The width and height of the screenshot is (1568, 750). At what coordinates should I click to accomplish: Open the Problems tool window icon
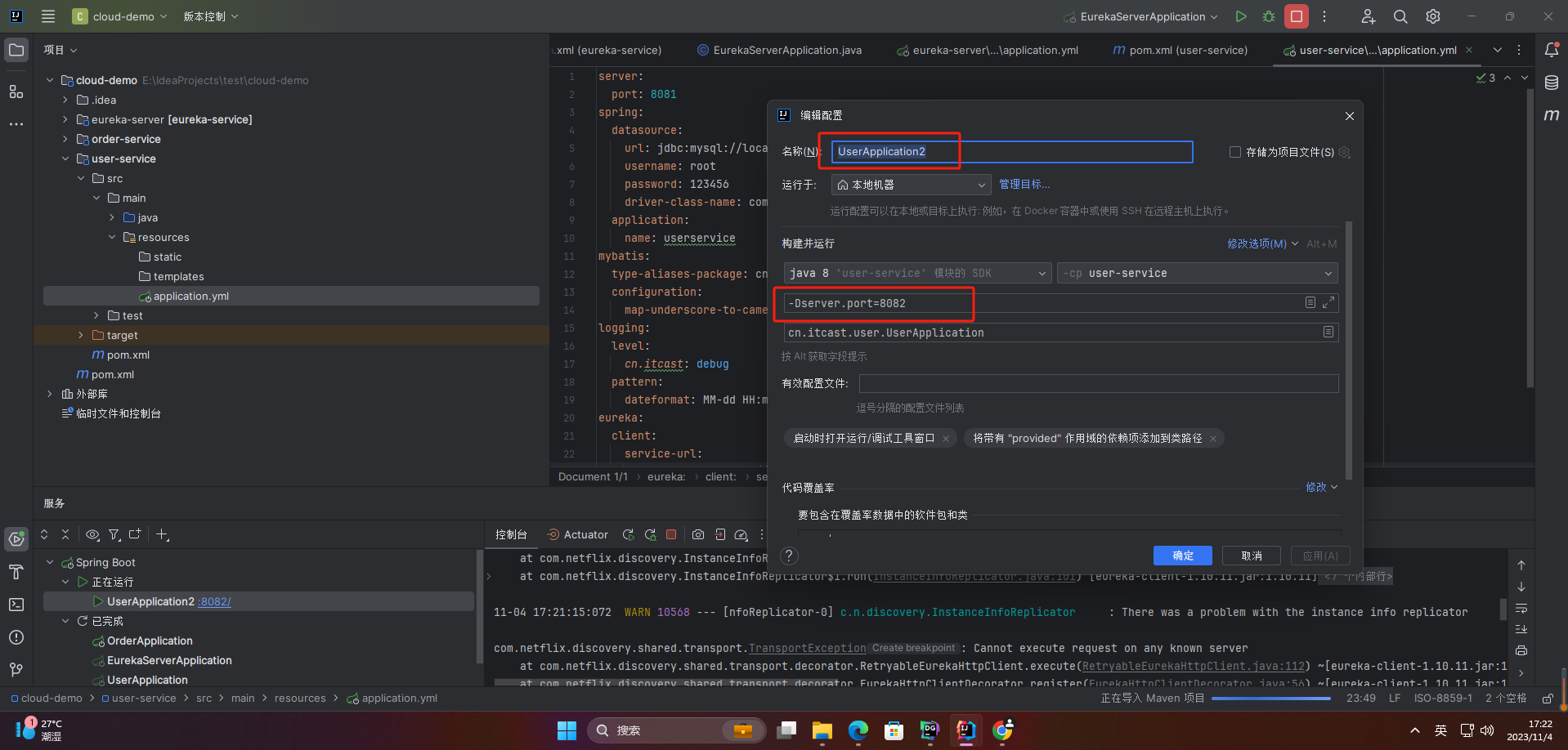click(x=16, y=637)
